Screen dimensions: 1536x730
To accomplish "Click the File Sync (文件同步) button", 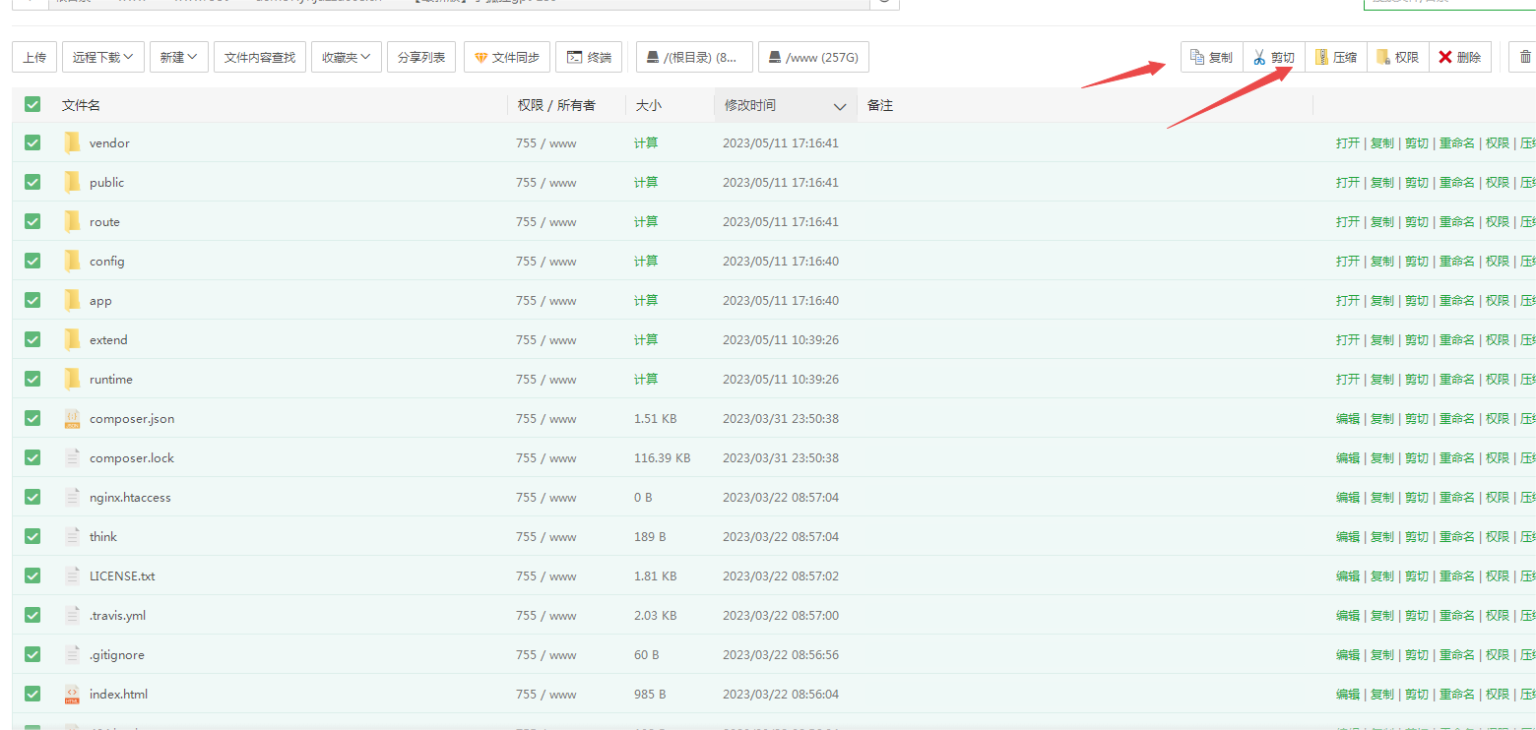I will [507, 57].
